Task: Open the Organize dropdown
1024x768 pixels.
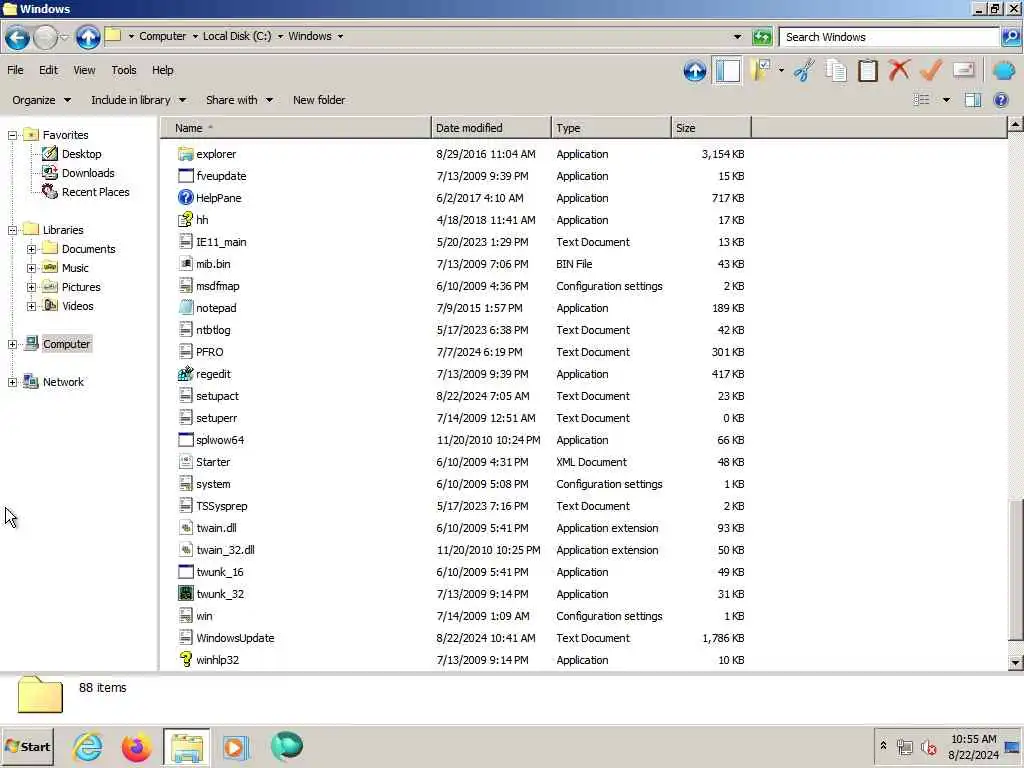Action: point(41,100)
